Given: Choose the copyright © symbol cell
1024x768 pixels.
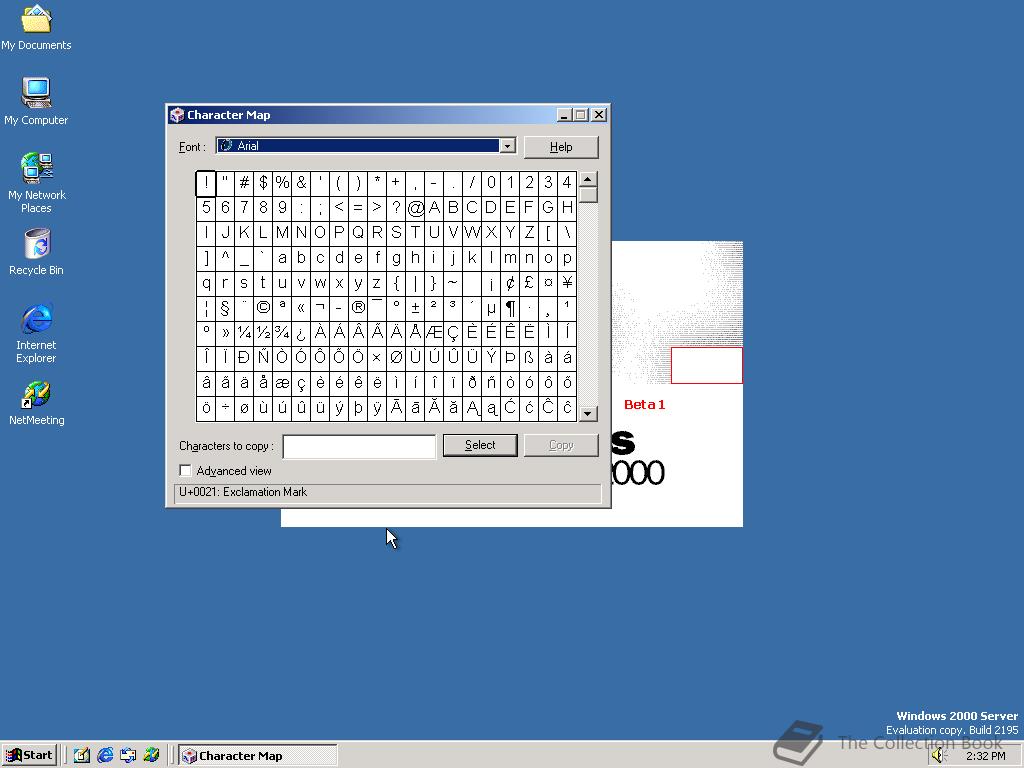Looking at the screenshot, I should pyautogui.click(x=263, y=308).
